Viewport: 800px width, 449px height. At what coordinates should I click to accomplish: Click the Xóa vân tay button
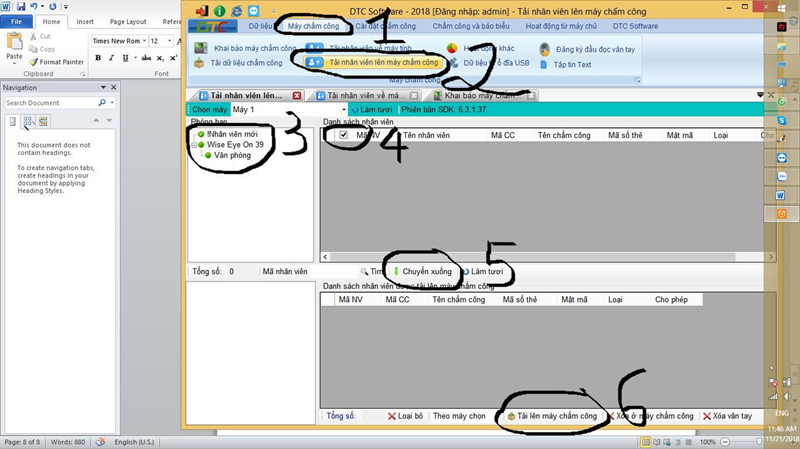[x=731, y=415]
